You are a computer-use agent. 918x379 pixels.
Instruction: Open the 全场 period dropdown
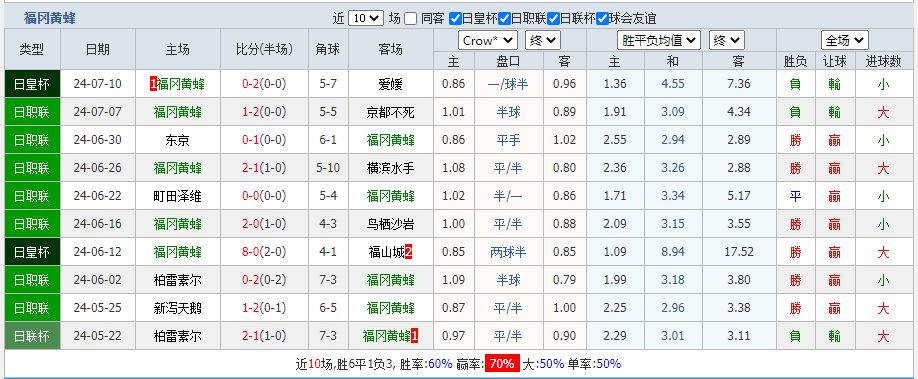coord(844,40)
